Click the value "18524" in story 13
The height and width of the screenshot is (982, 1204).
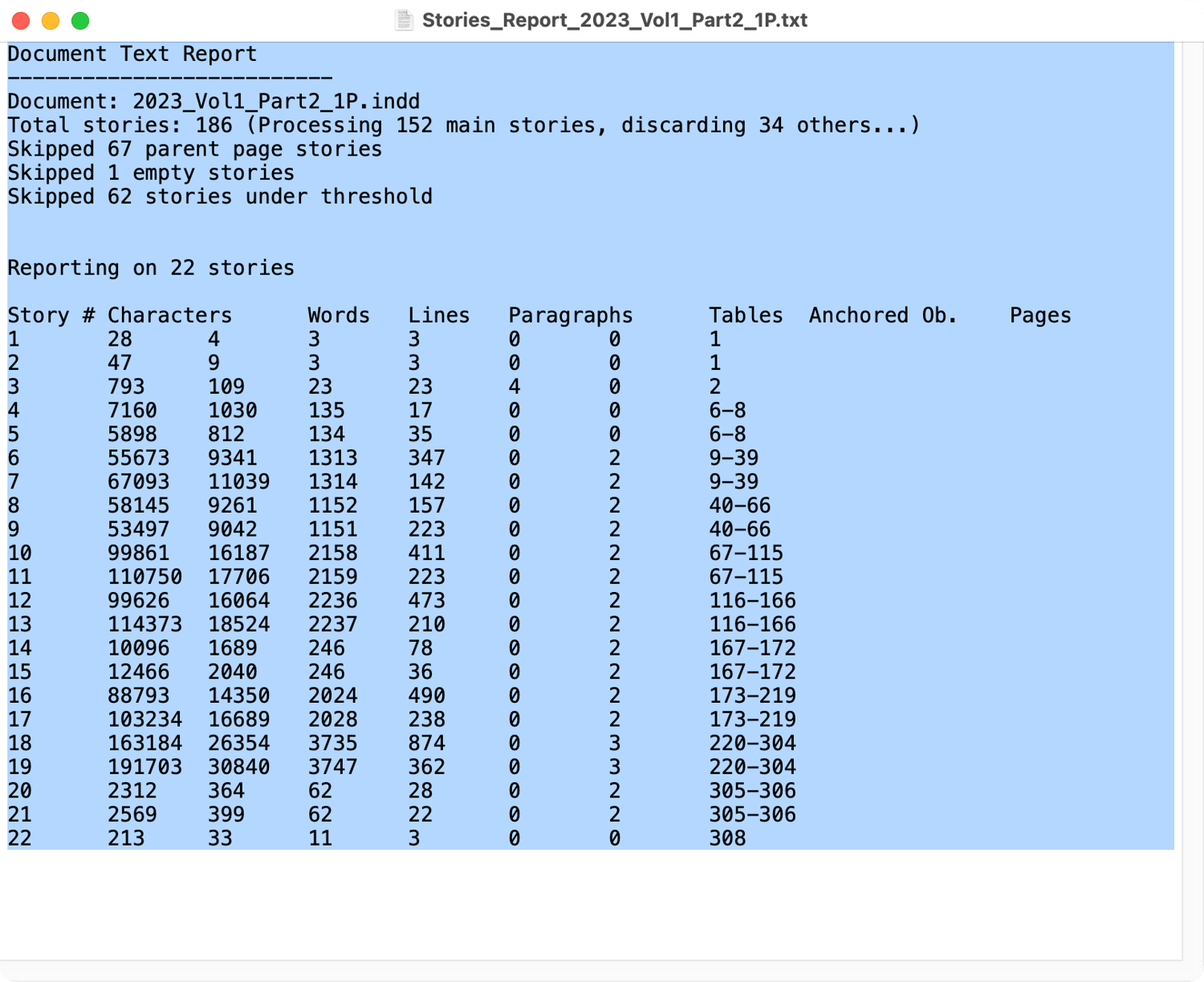[x=239, y=624]
